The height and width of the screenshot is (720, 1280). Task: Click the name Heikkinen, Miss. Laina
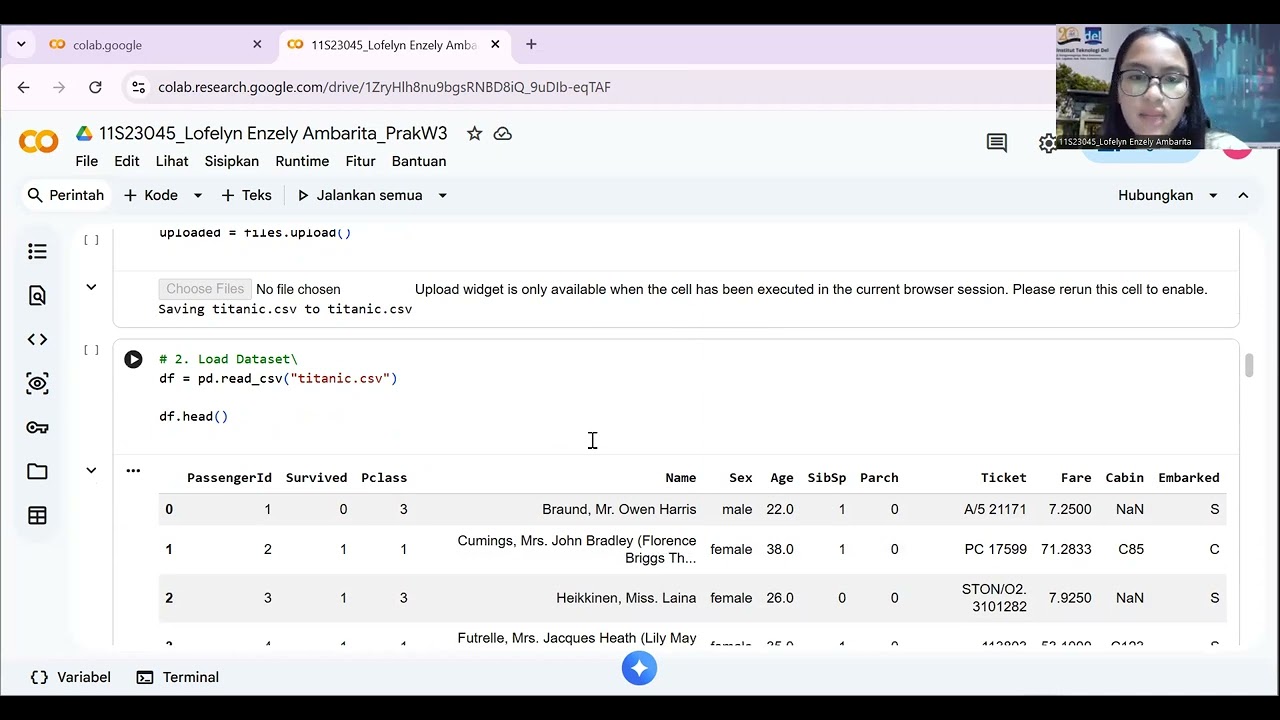pos(626,598)
